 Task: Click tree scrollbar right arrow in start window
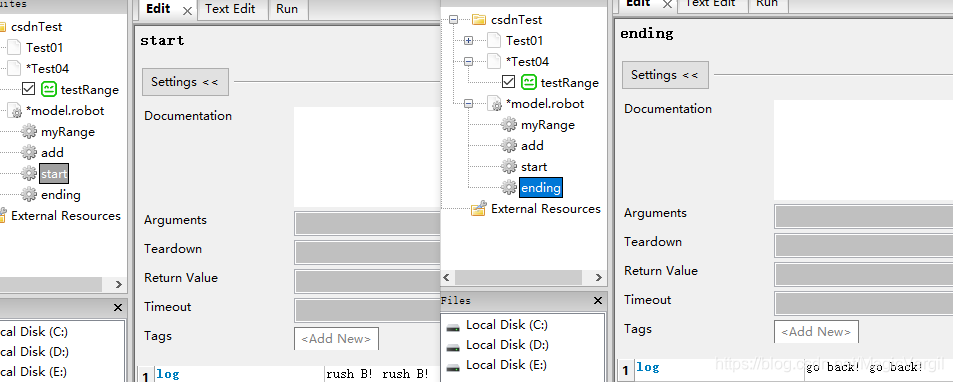coord(119,285)
